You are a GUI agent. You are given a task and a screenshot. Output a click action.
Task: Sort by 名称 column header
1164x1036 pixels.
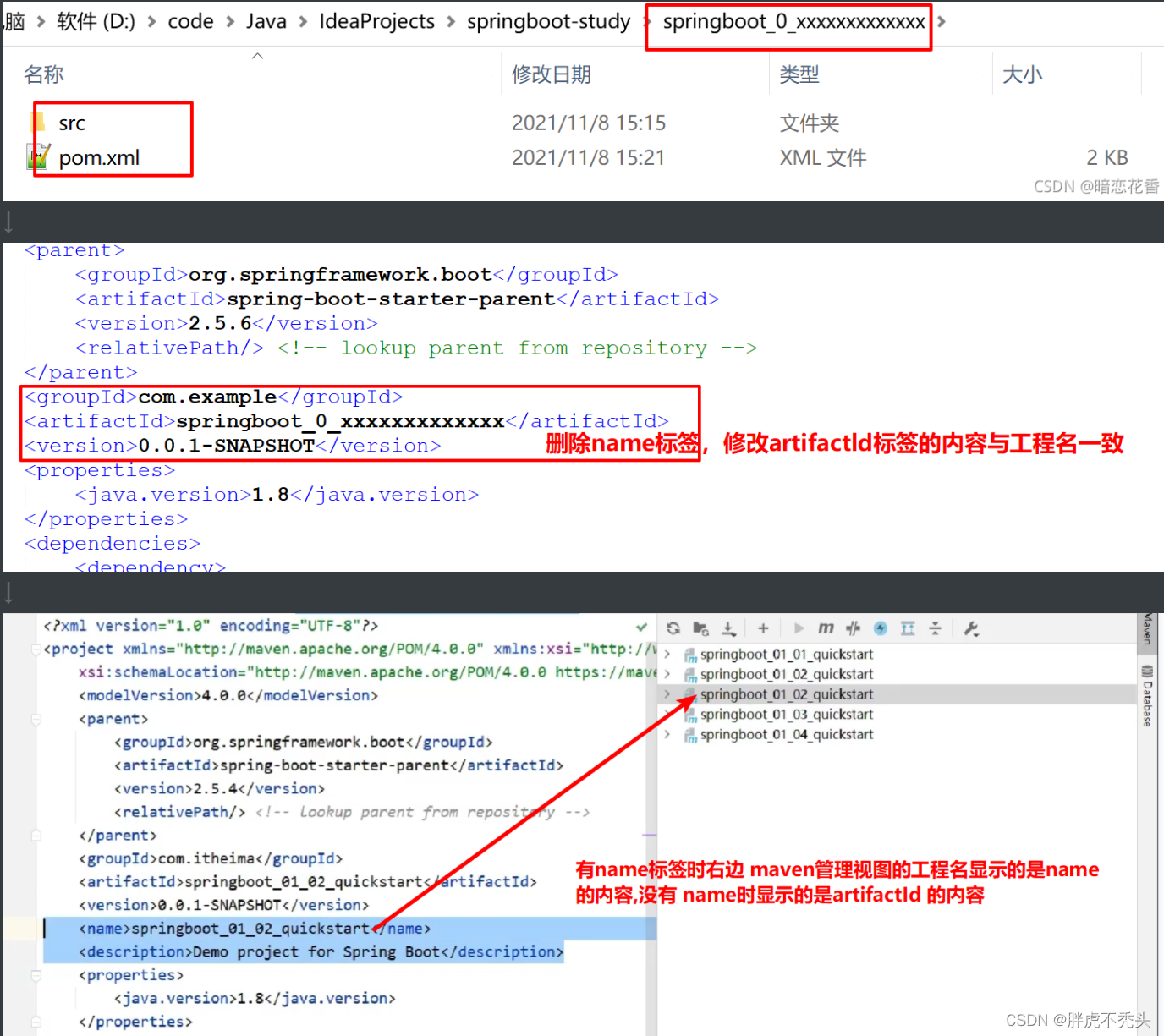(x=44, y=74)
